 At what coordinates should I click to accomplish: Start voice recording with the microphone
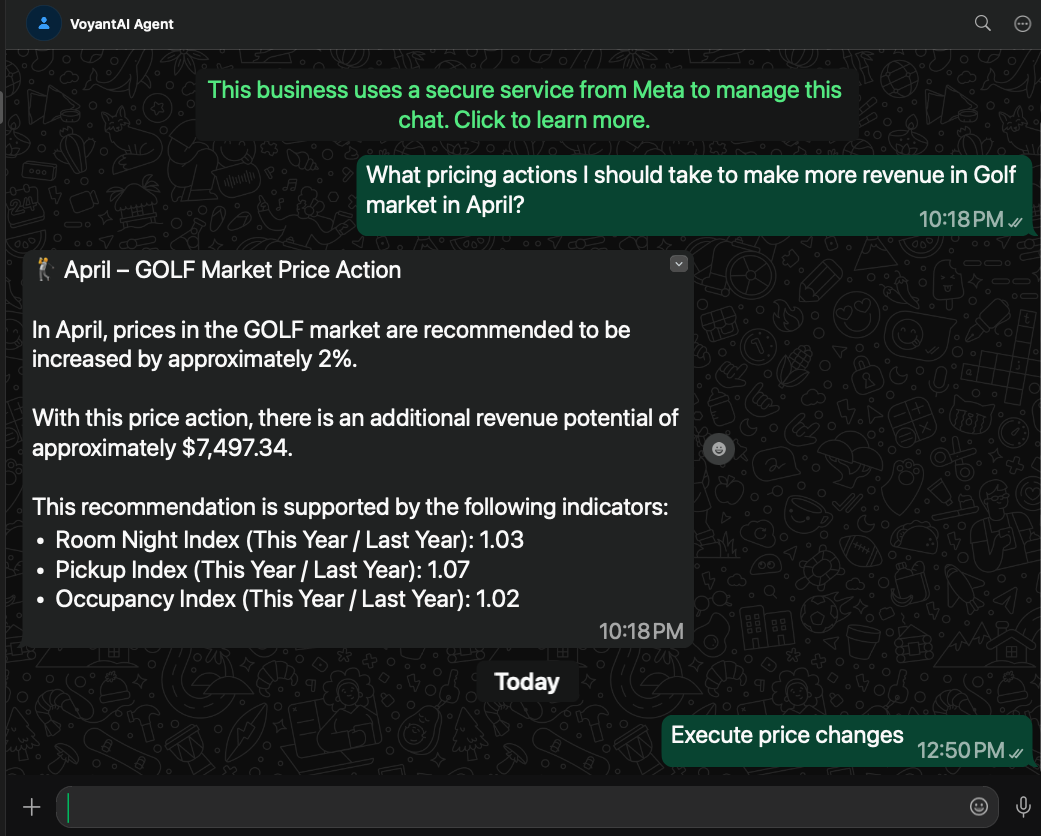tap(1023, 806)
